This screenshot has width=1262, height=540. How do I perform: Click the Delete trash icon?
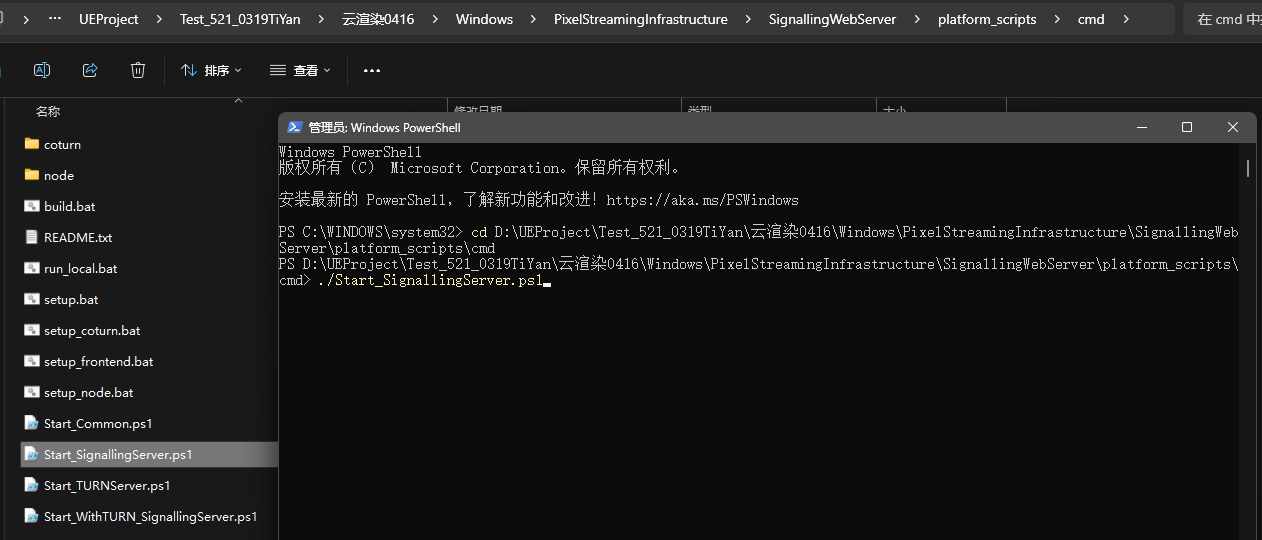coord(138,70)
